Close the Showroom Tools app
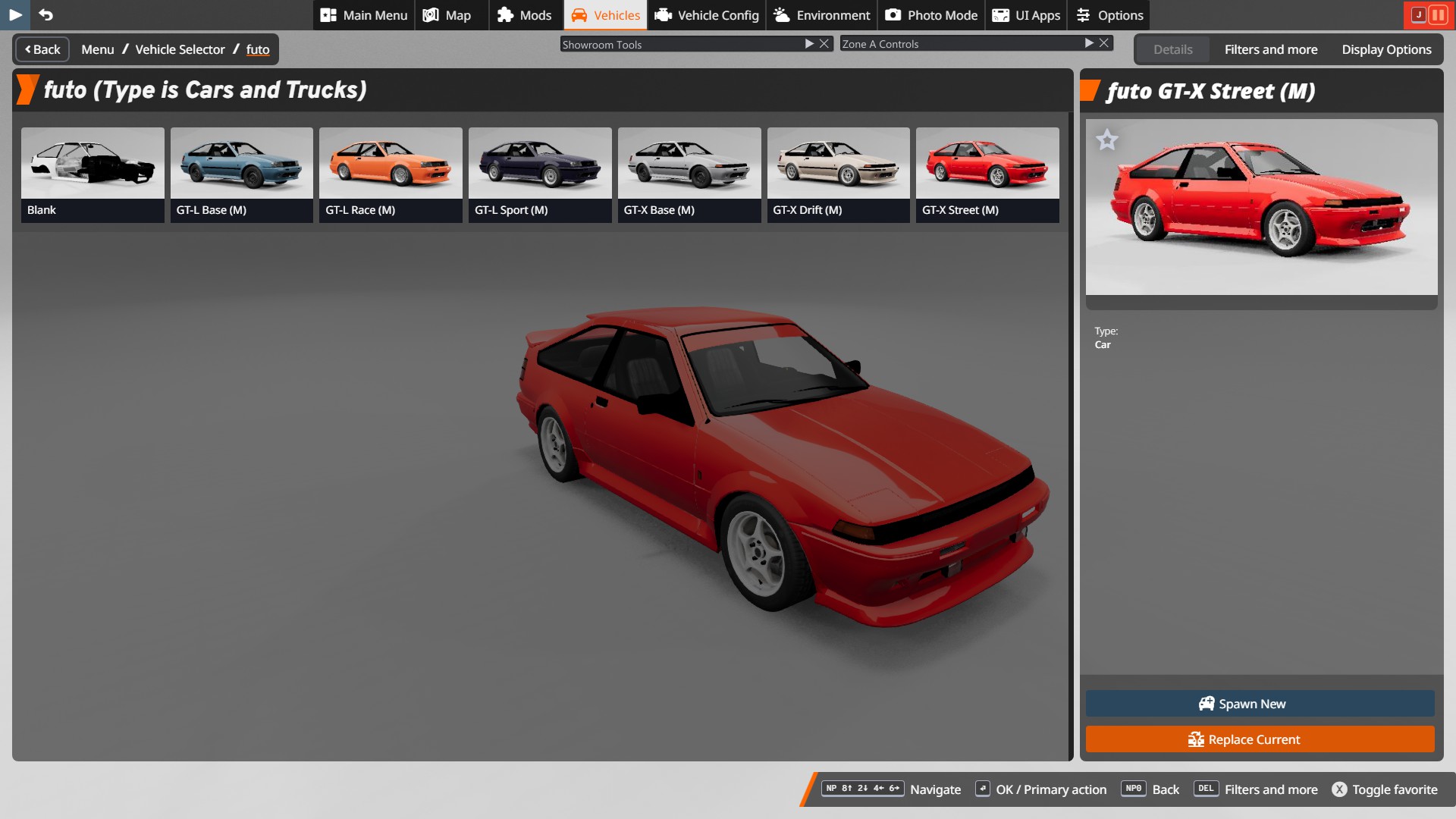 pos(824,44)
